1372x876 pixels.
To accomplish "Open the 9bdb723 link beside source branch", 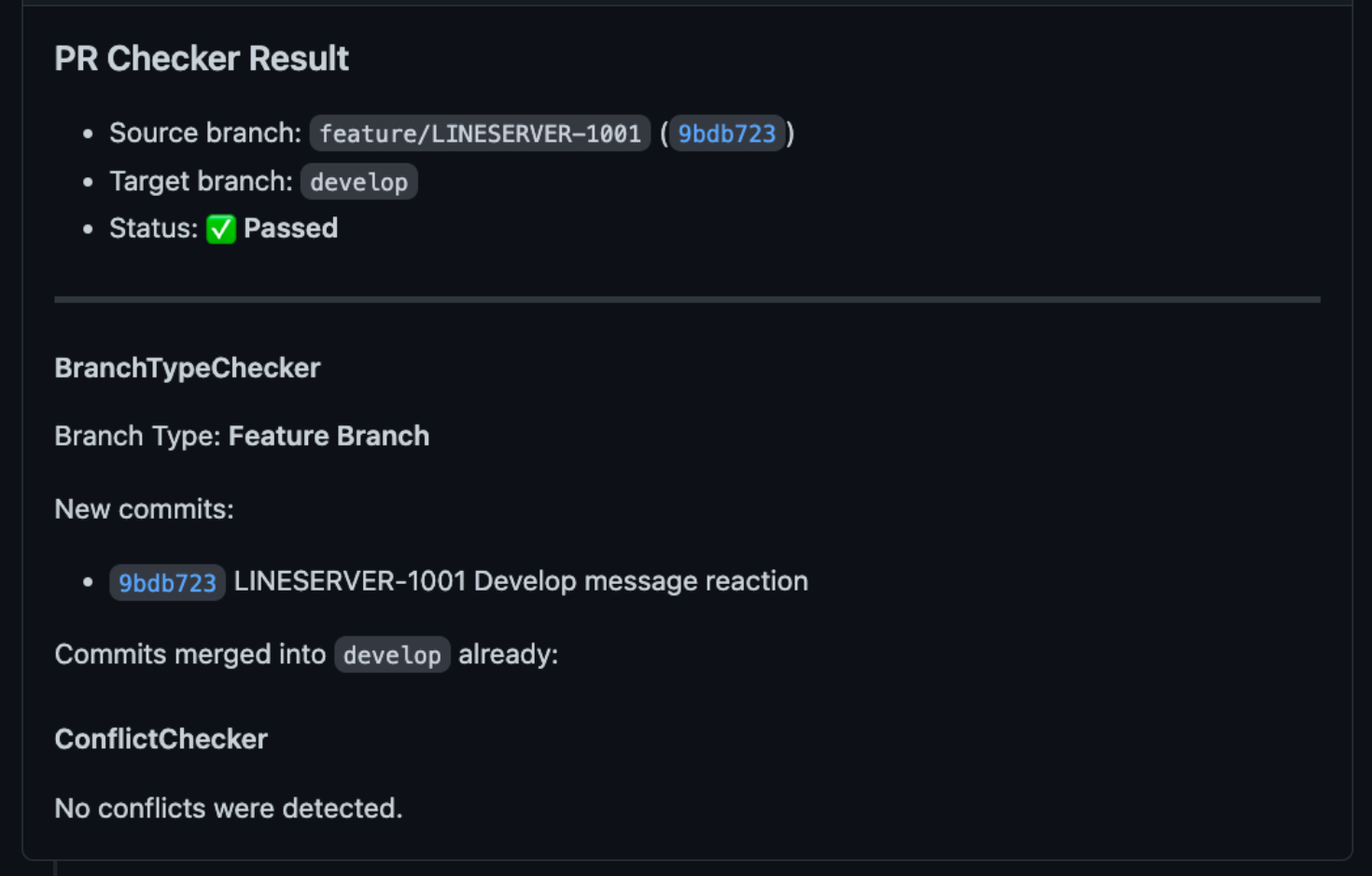I will tap(727, 133).
